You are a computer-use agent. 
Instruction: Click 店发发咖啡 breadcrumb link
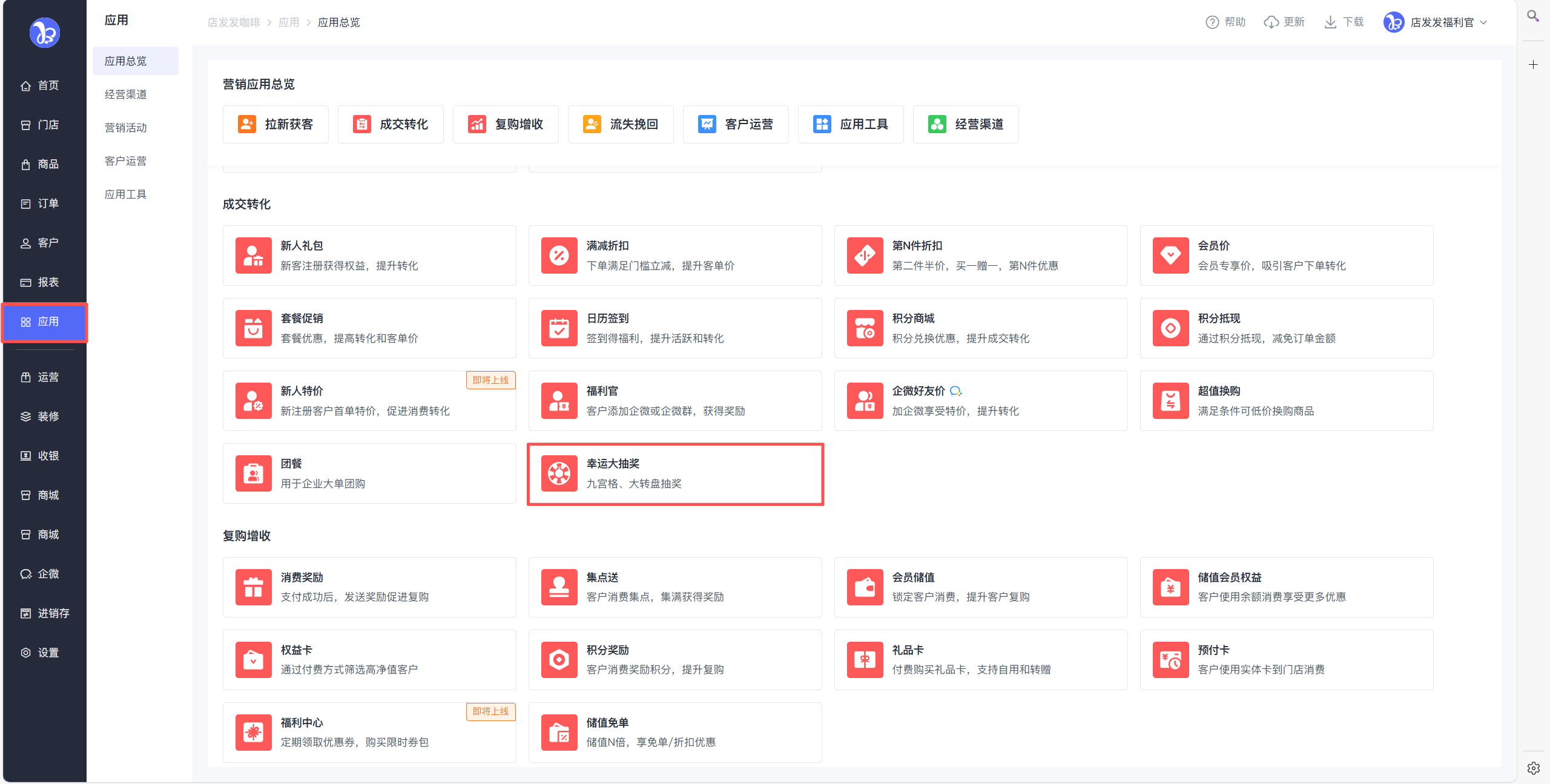(x=233, y=22)
